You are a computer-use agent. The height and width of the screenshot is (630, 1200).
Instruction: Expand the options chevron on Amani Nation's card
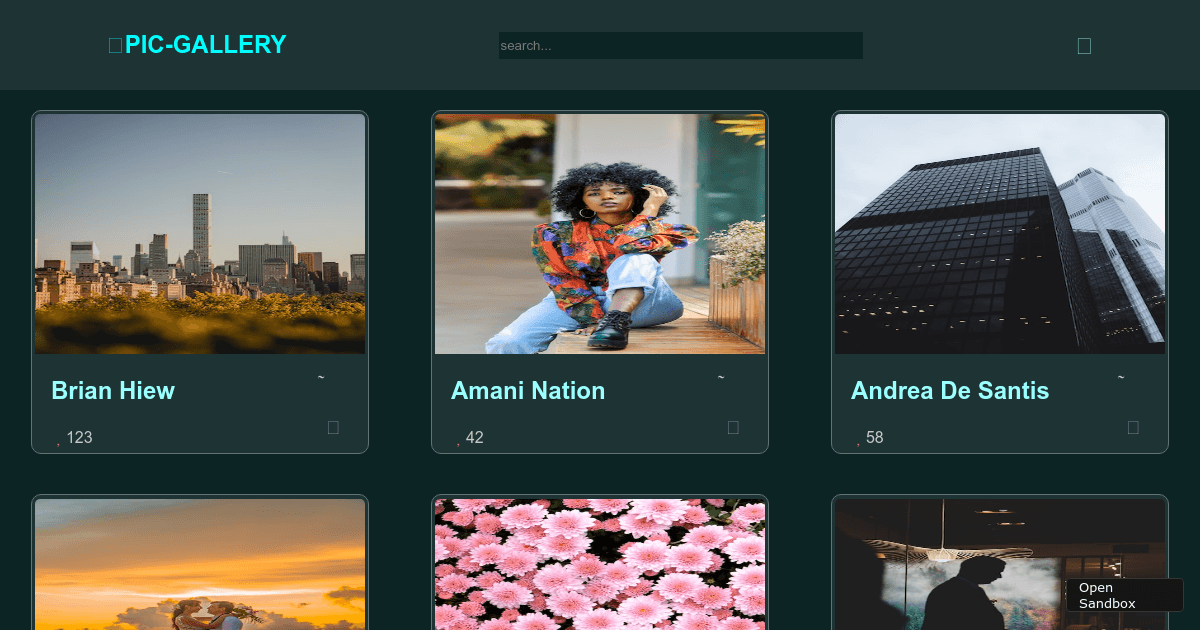click(x=721, y=378)
